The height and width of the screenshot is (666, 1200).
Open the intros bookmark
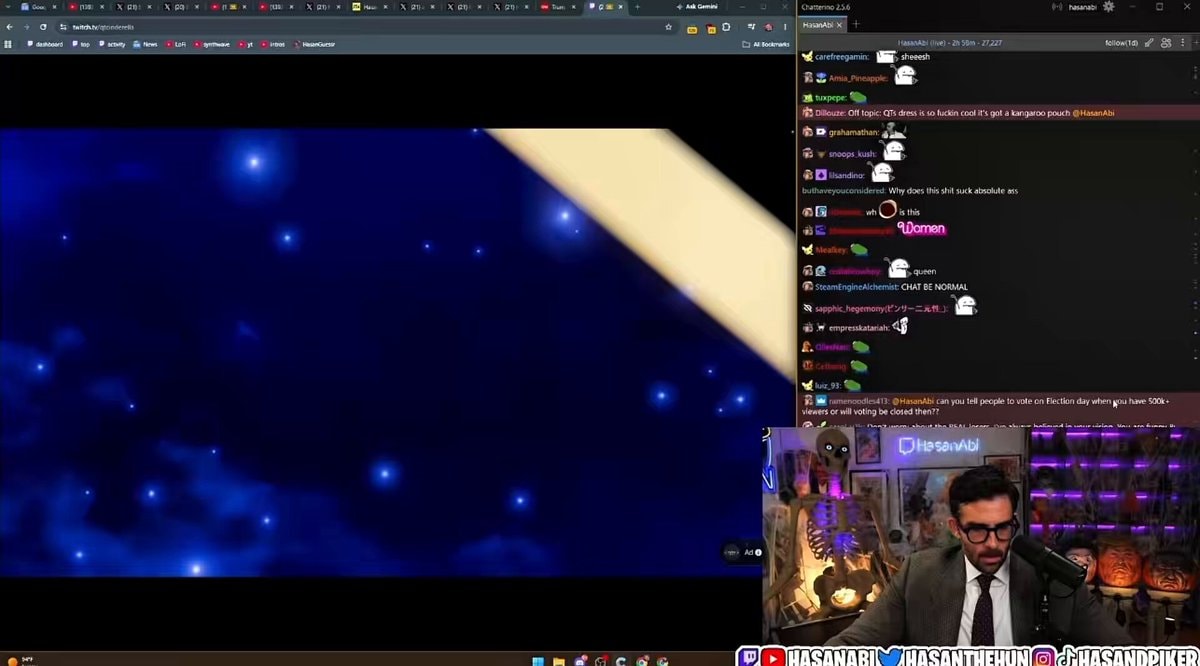click(273, 44)
